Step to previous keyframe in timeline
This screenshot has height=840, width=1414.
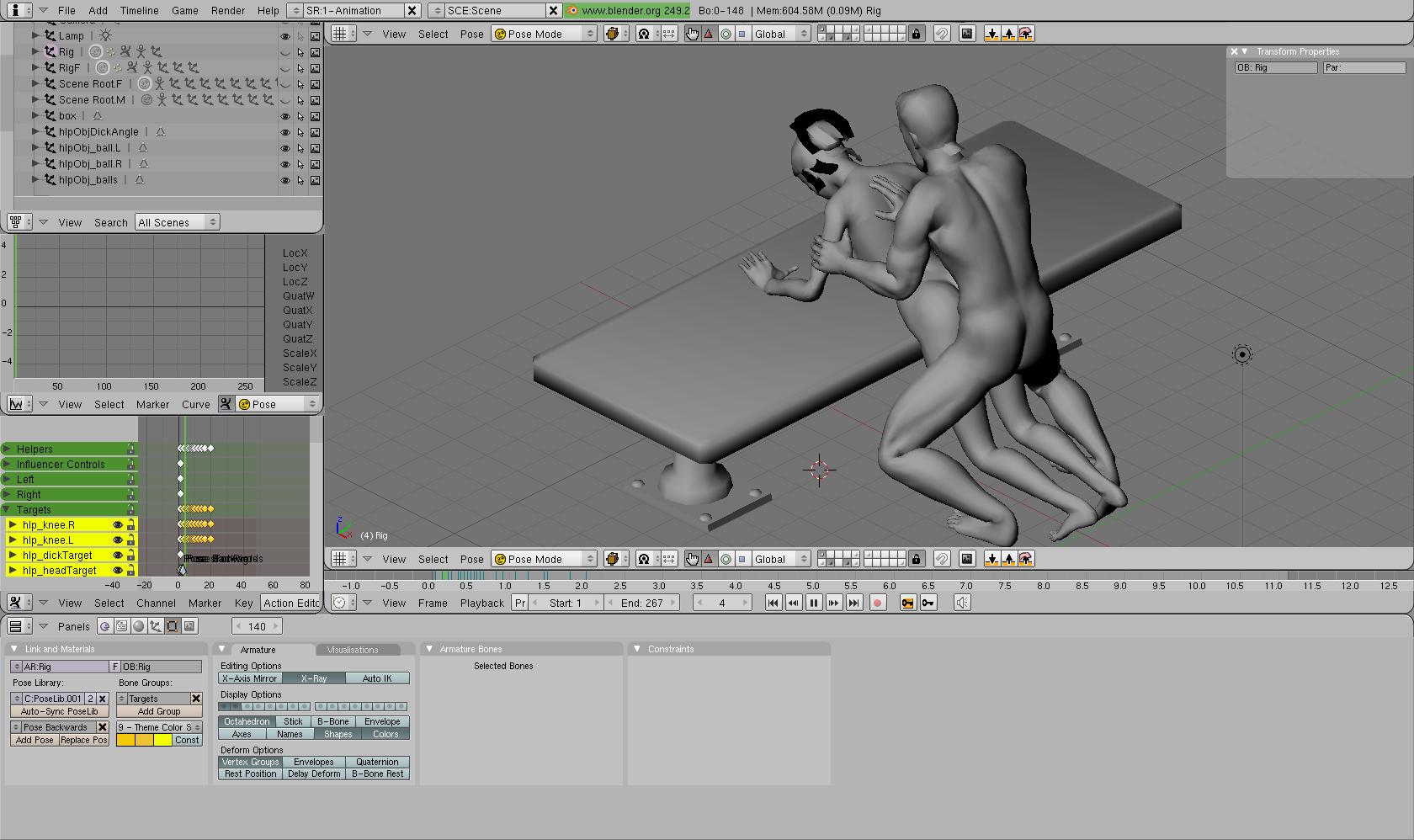793,603
